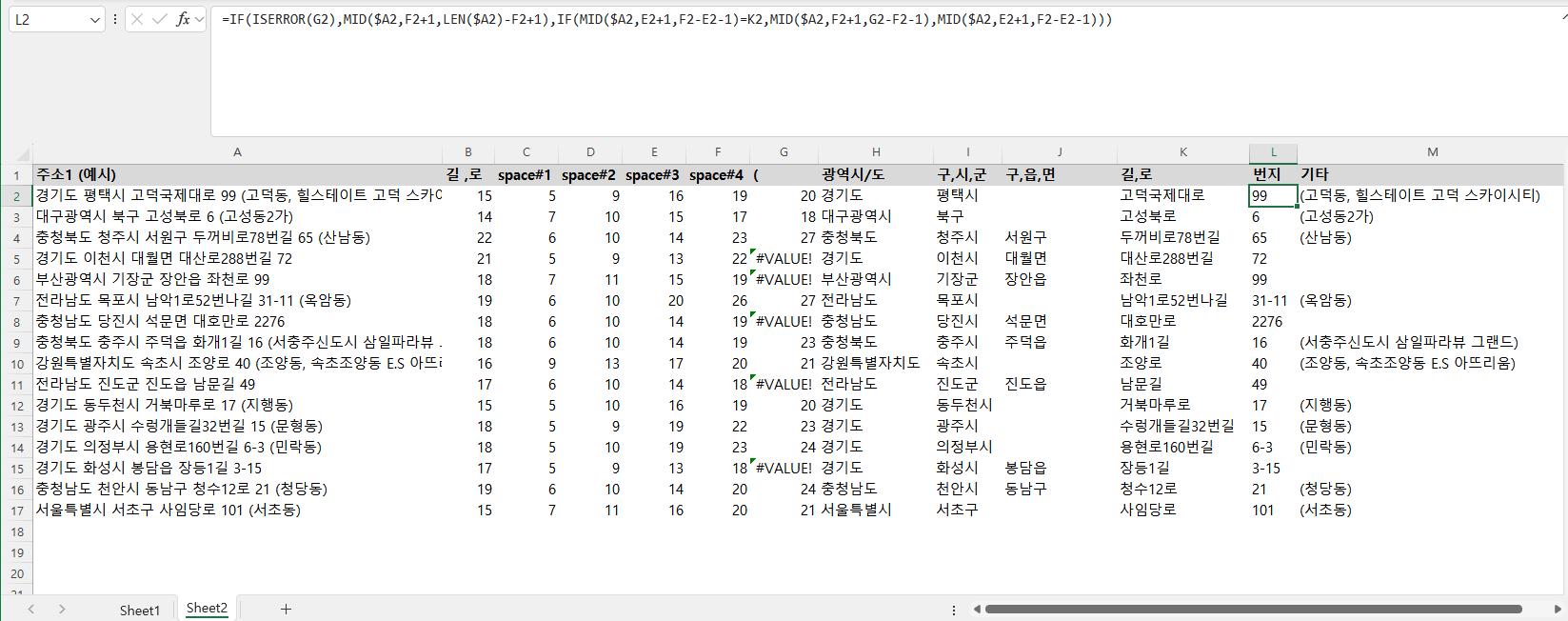Click the scroll-left arrow of horizontal scrollbar
Viewport: 1568px width, 621px height.
tap(977, 609)
